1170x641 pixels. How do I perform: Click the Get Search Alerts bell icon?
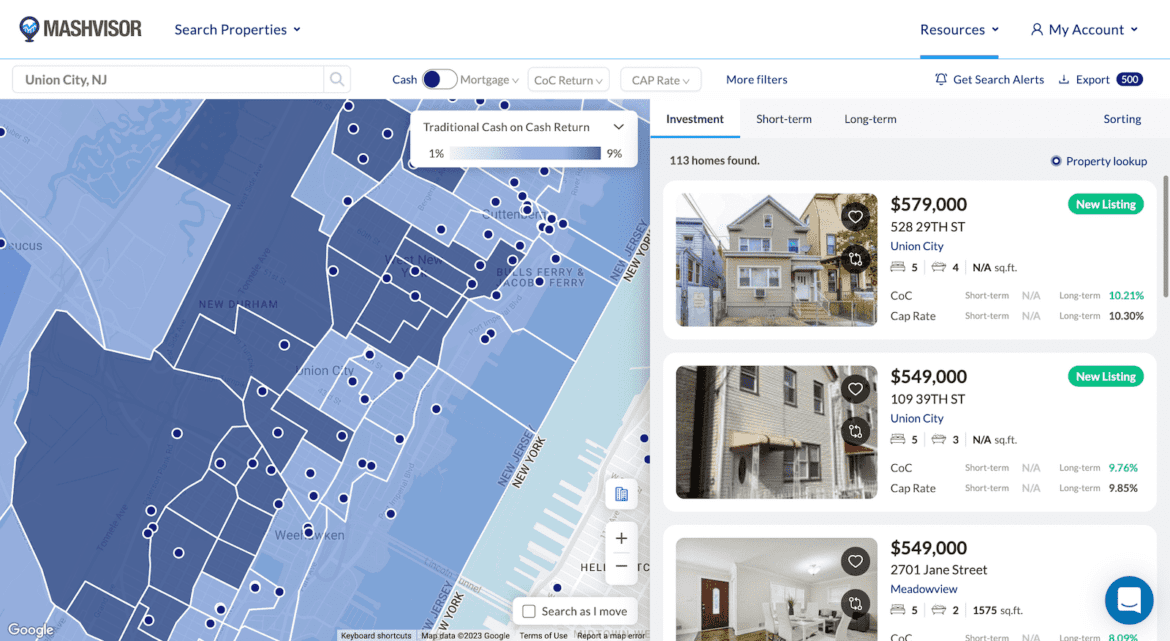pyautogui.click(x=939, y=79)
